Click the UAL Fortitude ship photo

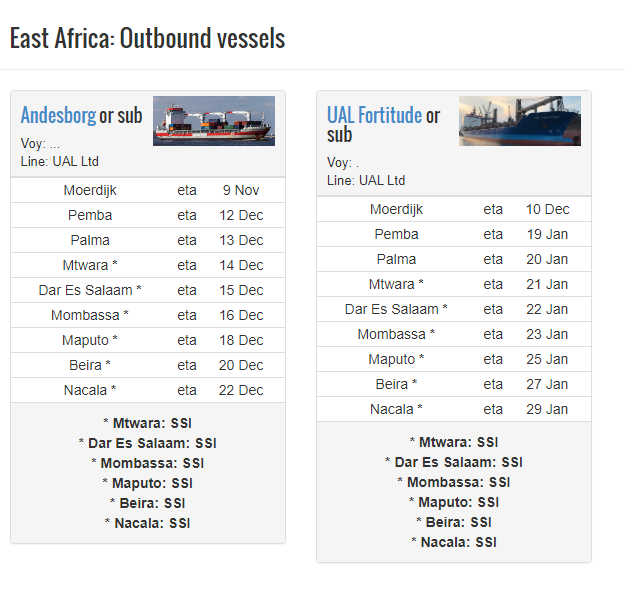point(520,121)
